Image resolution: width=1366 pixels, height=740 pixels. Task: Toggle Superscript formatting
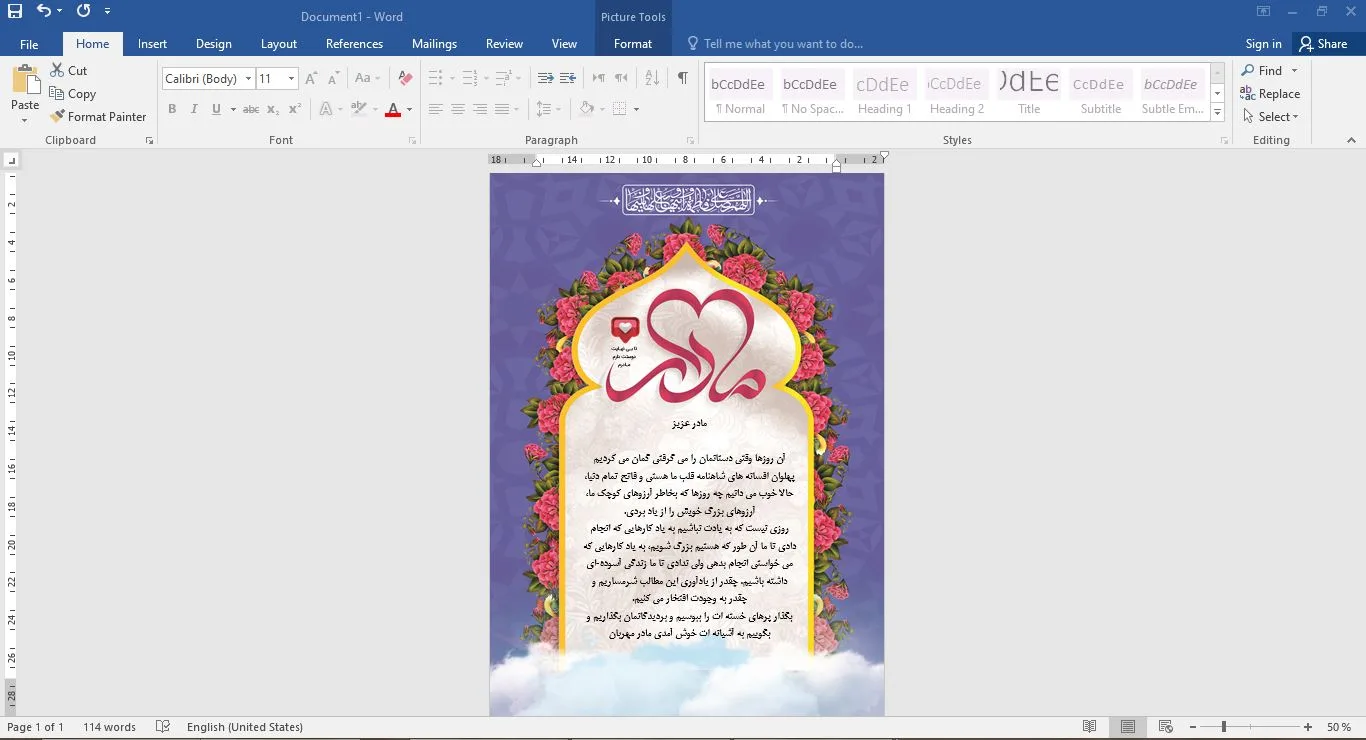pos(294,109)
